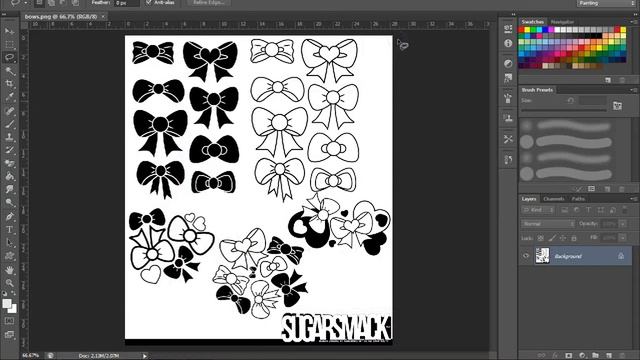640x360 pixels.
Task: Select the Brush tool
Action: (x=9, y=124)
